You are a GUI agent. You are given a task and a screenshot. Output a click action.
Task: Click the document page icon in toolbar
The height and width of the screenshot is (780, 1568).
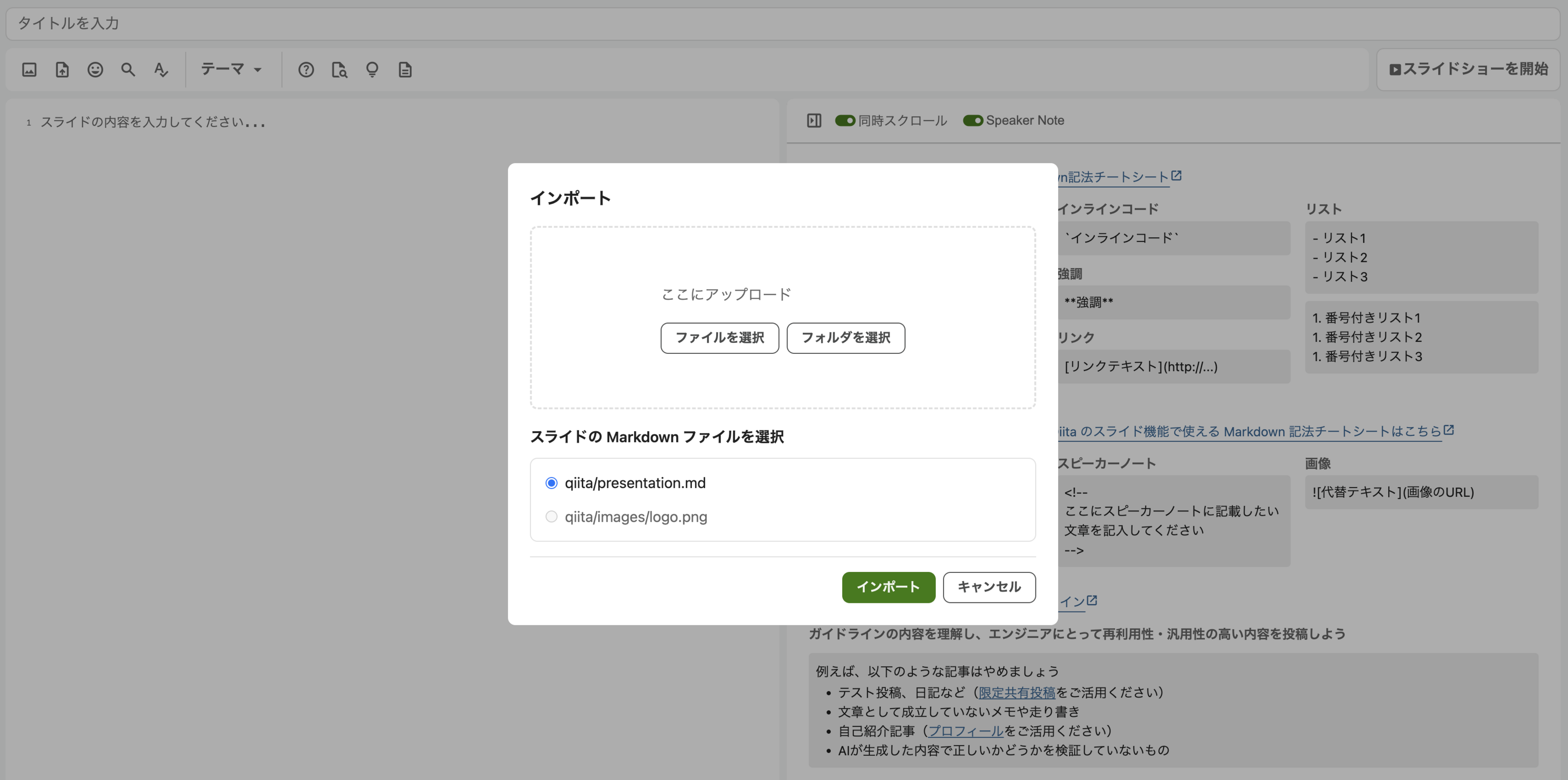pos(405,69)
